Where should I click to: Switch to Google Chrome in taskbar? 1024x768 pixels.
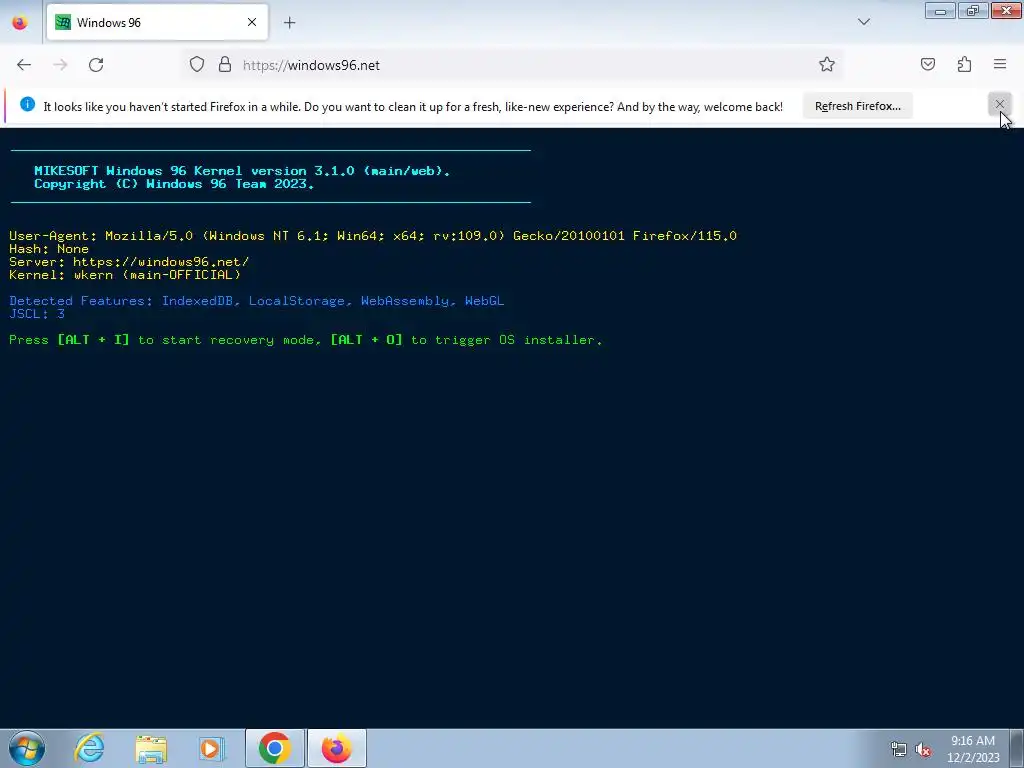[x=274, y=748]
